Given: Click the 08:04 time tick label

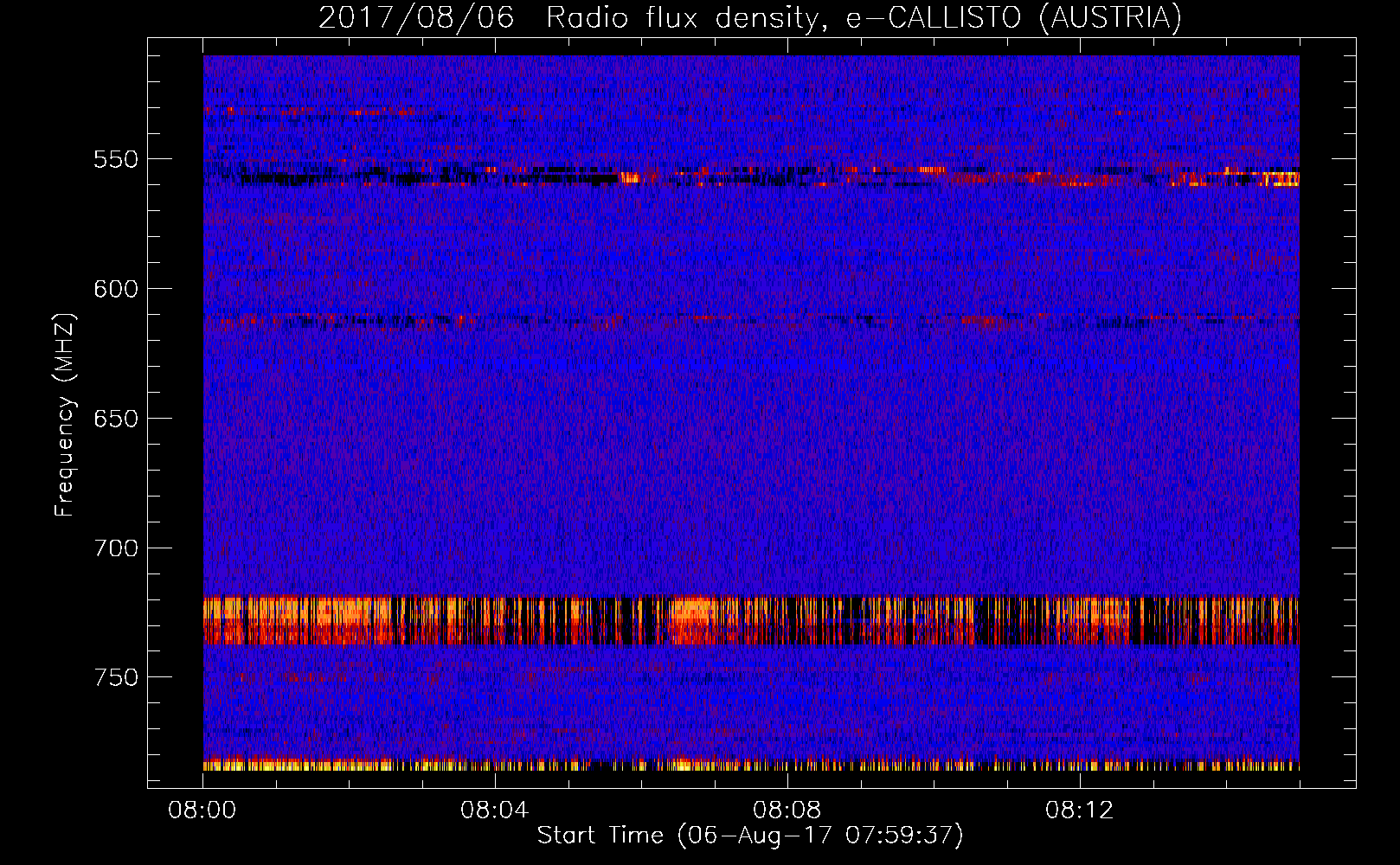Looking at the screenshot, I should point(495,811).
